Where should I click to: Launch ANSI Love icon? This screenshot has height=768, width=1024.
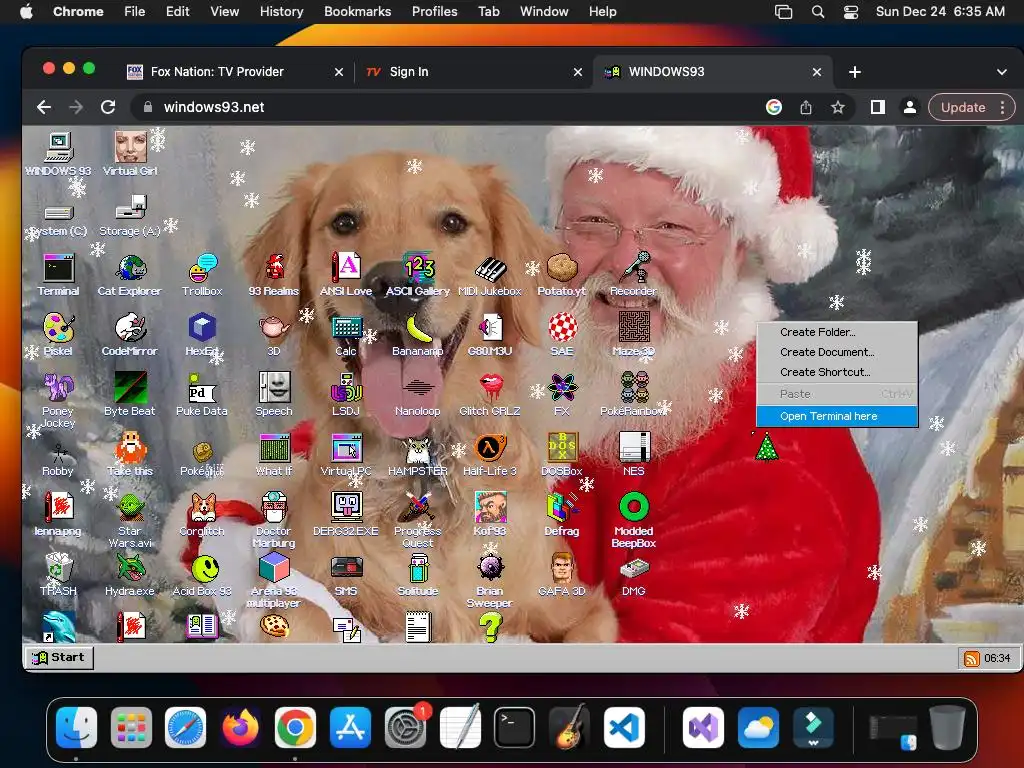coord(345,274)
